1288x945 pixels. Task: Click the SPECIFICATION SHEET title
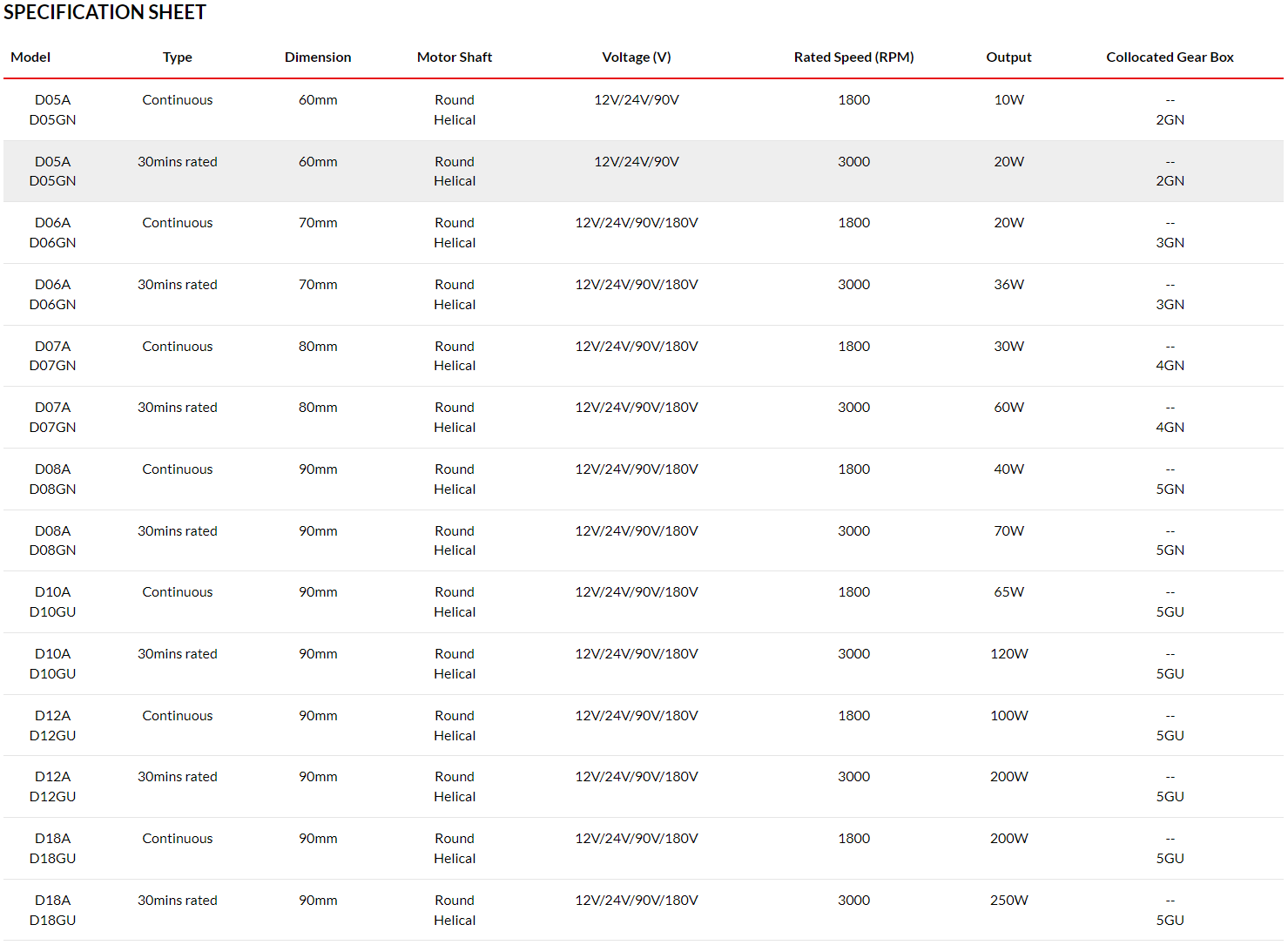coord(105,12)
